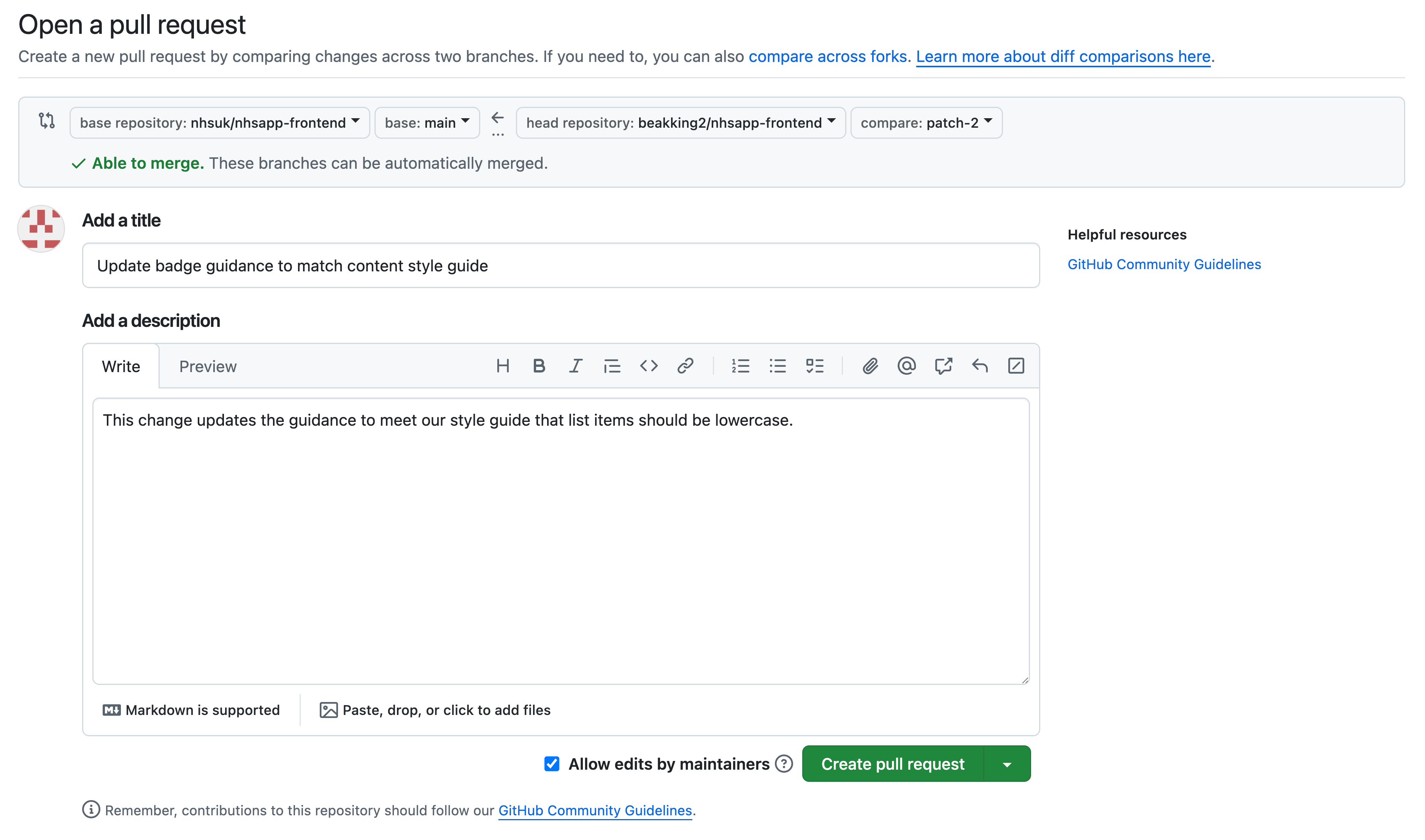Create a numbered list in the description
Viewport: 1425px width, 840px height.
pyautogui.click(x=741, y=366)
